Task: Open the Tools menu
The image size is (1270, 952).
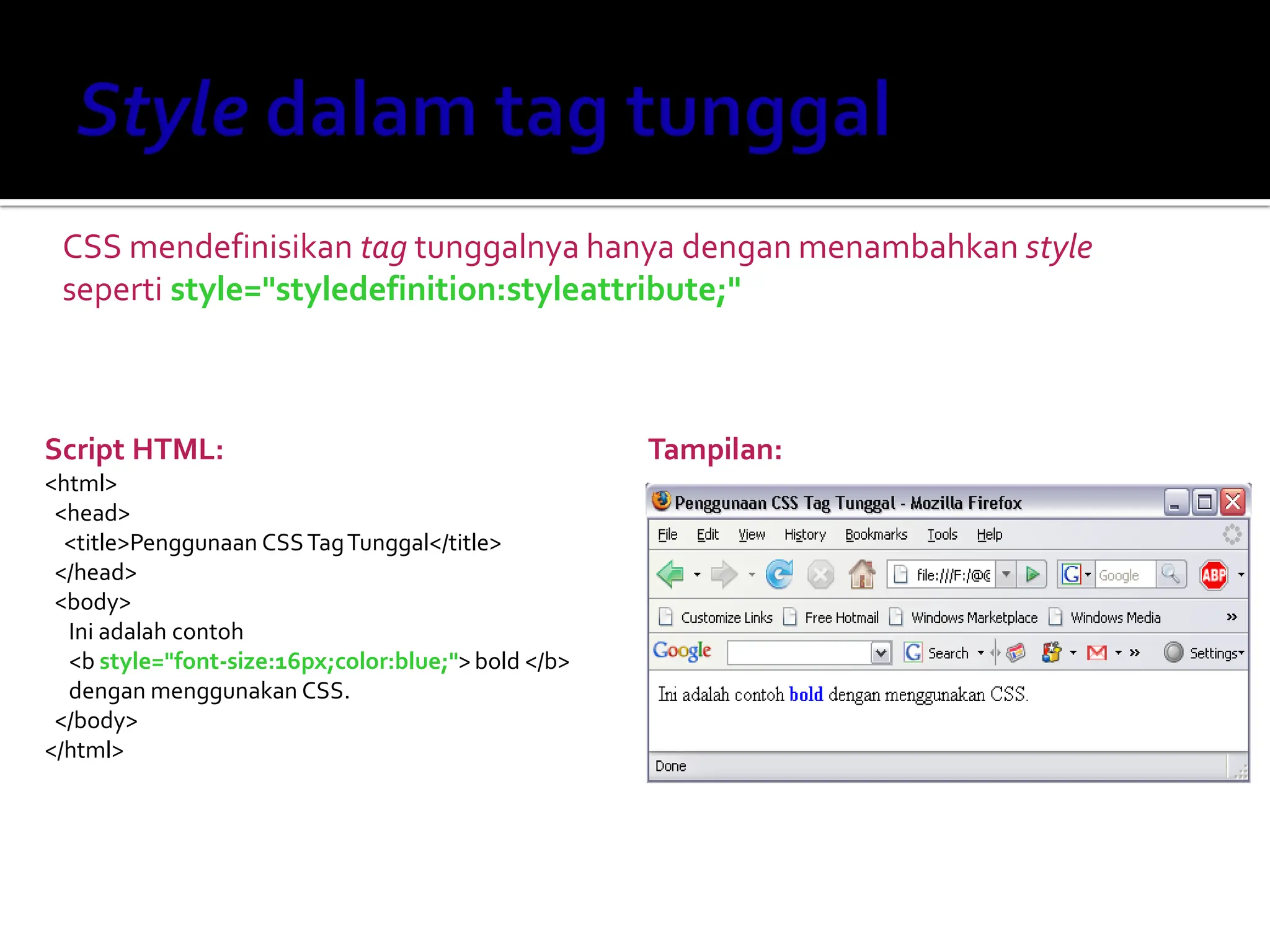Action: [x=942, y=535]
